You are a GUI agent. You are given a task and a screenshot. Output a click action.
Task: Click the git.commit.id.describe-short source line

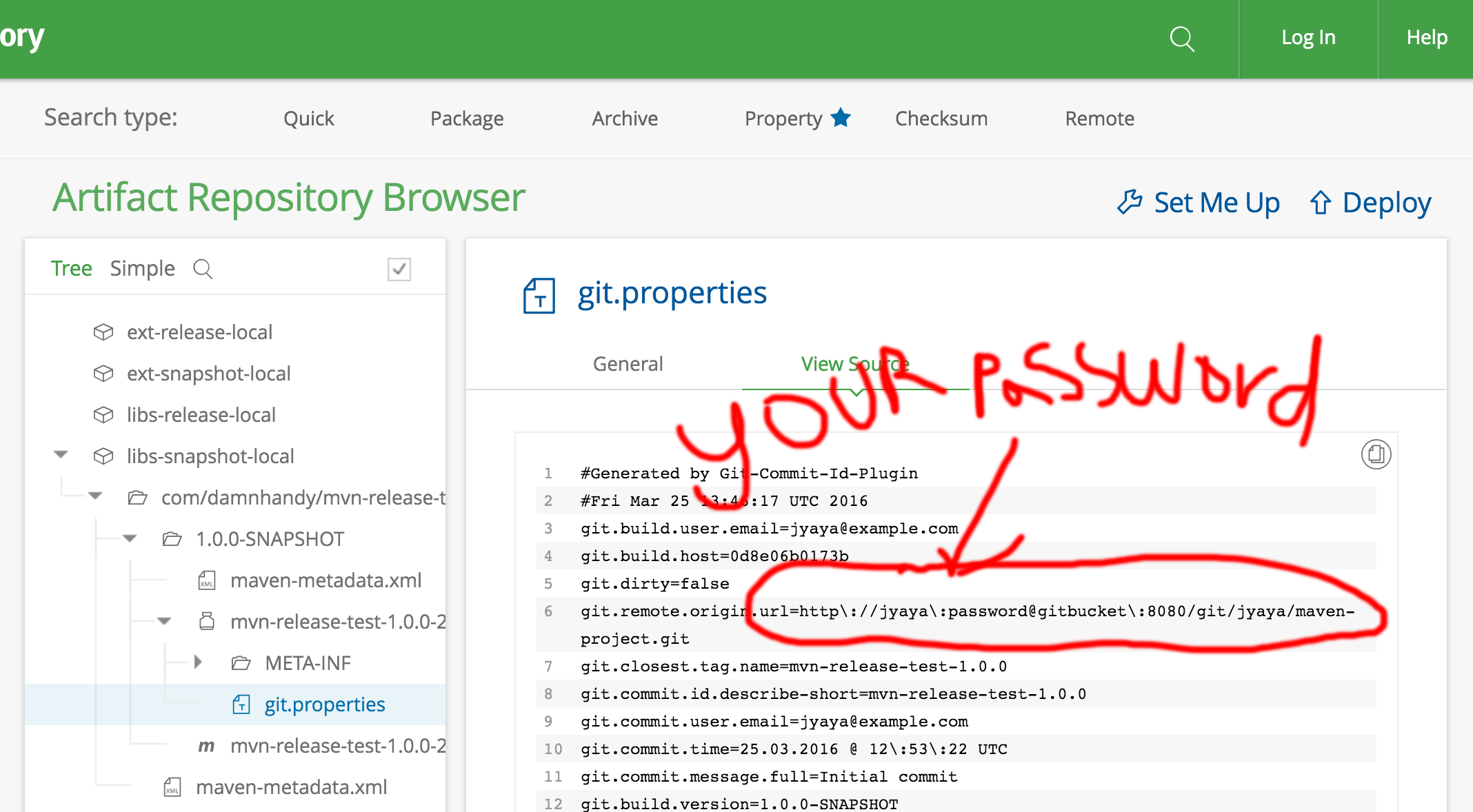[834, 694]
